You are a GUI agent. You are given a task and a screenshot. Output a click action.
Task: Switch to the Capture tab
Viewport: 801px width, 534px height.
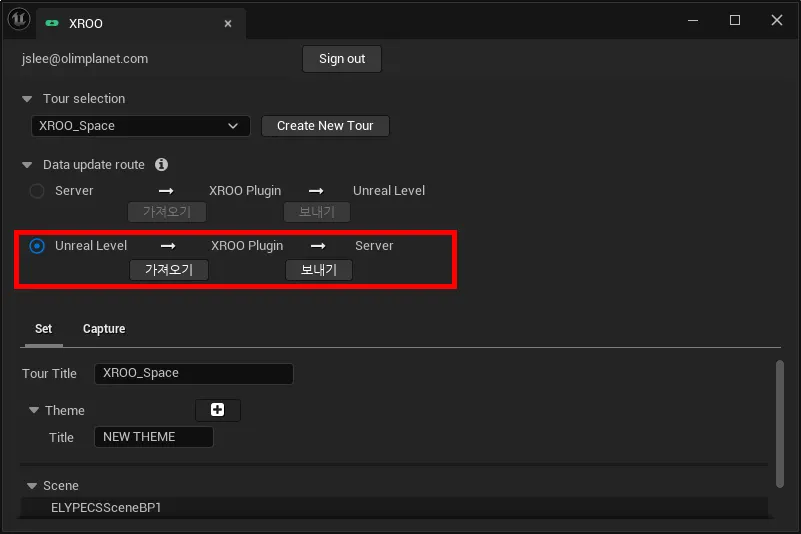[x=104, y=329]
